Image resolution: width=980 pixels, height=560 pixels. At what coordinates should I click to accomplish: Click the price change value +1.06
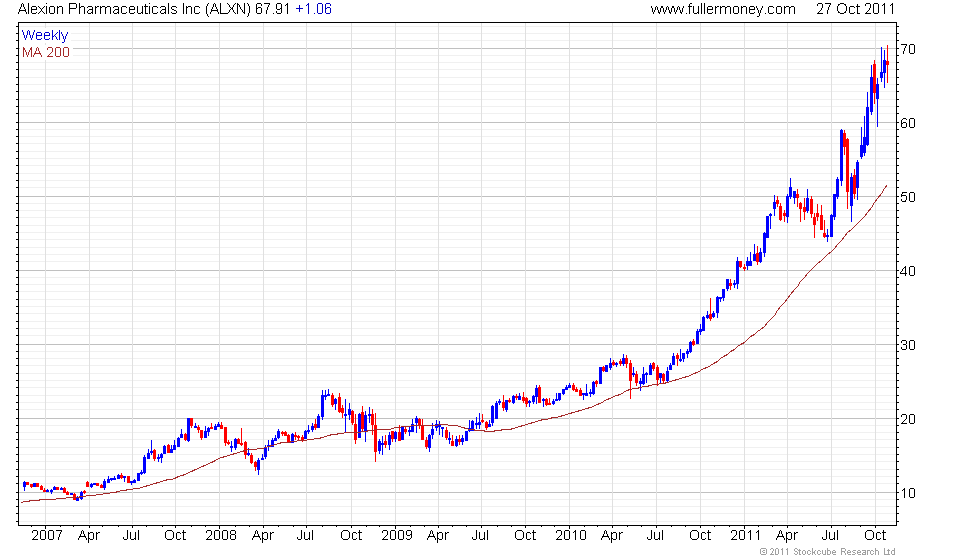(313, 9)
